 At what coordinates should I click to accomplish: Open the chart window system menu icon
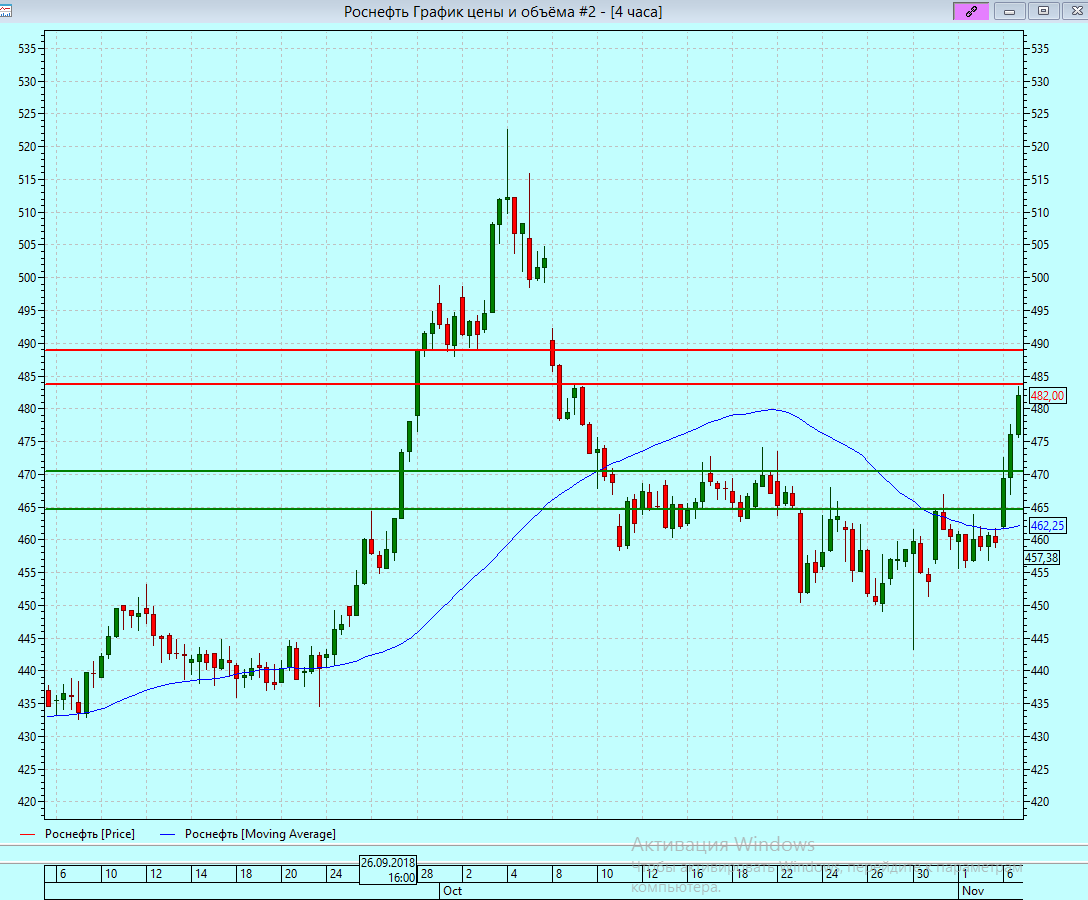pyautogui.click(x=4, y=10)
